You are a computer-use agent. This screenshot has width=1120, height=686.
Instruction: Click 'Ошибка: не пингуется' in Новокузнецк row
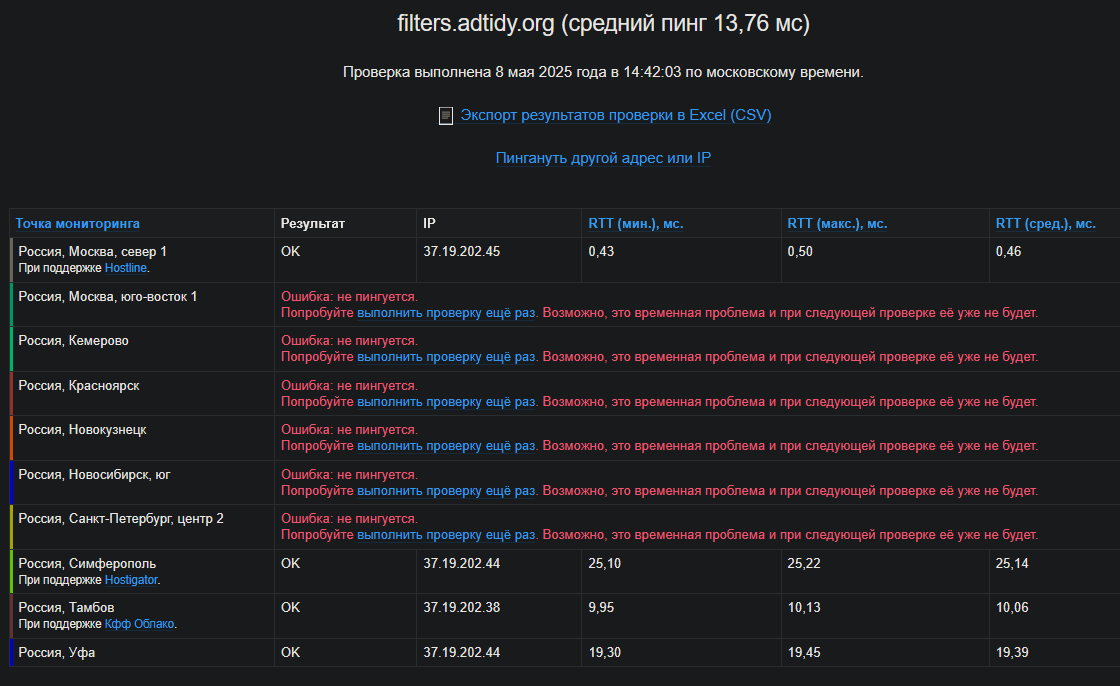[349, 429]
